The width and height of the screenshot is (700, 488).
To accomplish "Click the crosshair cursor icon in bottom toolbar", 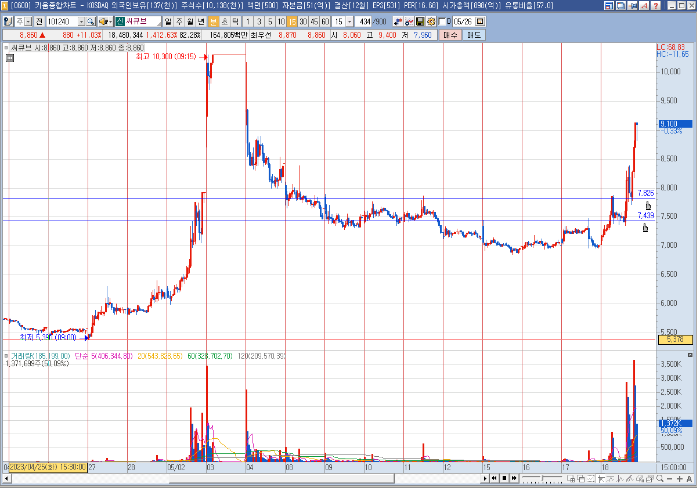I will point(601,479).
